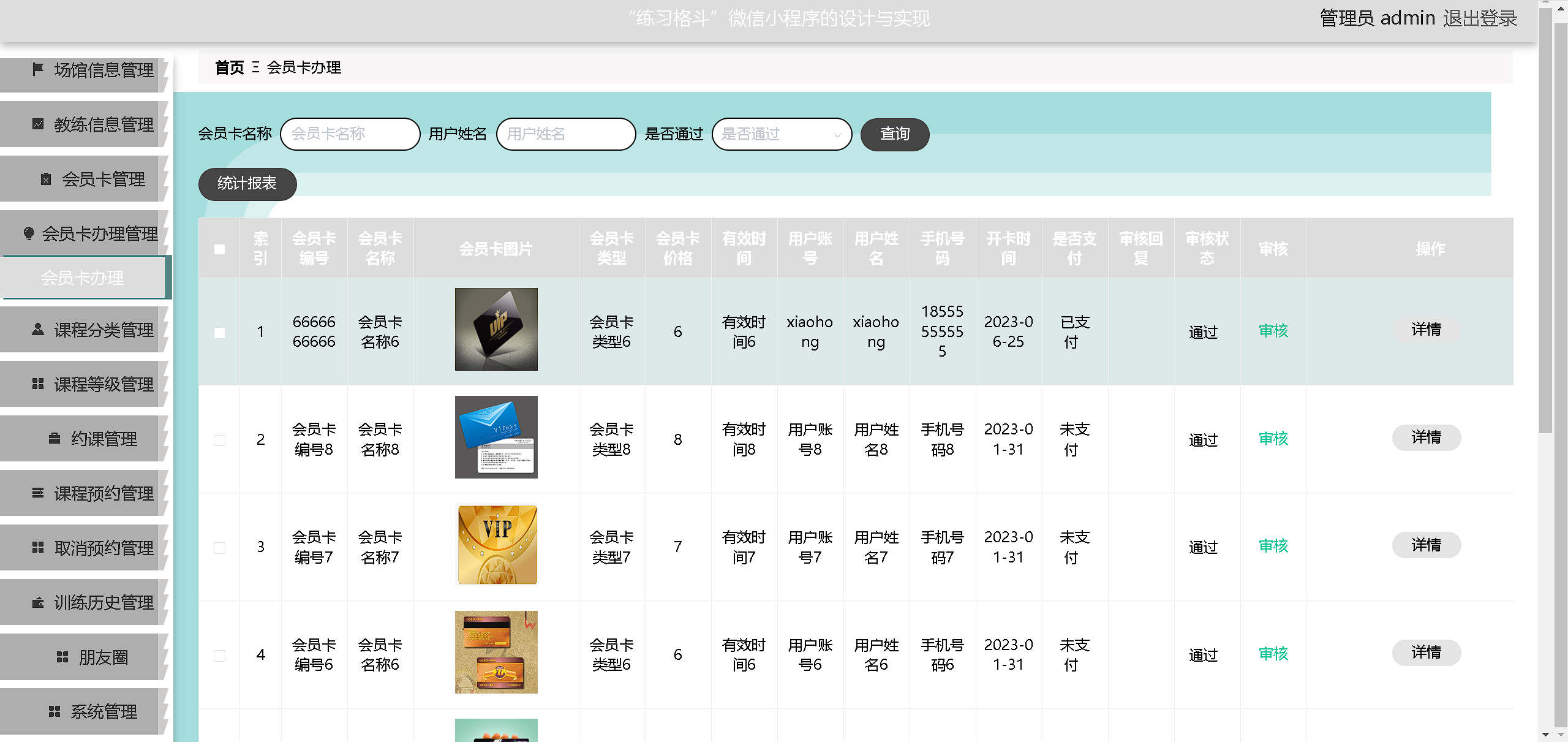This screenshot has width=1568, height=742.
Task: Click the list icon beside 课程预约管理
Action: tap(38, 493)
